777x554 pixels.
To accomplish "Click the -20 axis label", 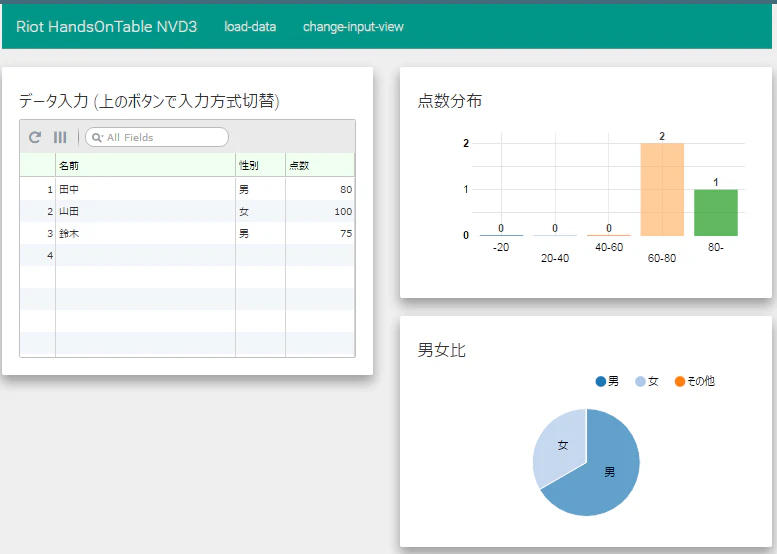I will pyautogui.click(x=501, y=247).
